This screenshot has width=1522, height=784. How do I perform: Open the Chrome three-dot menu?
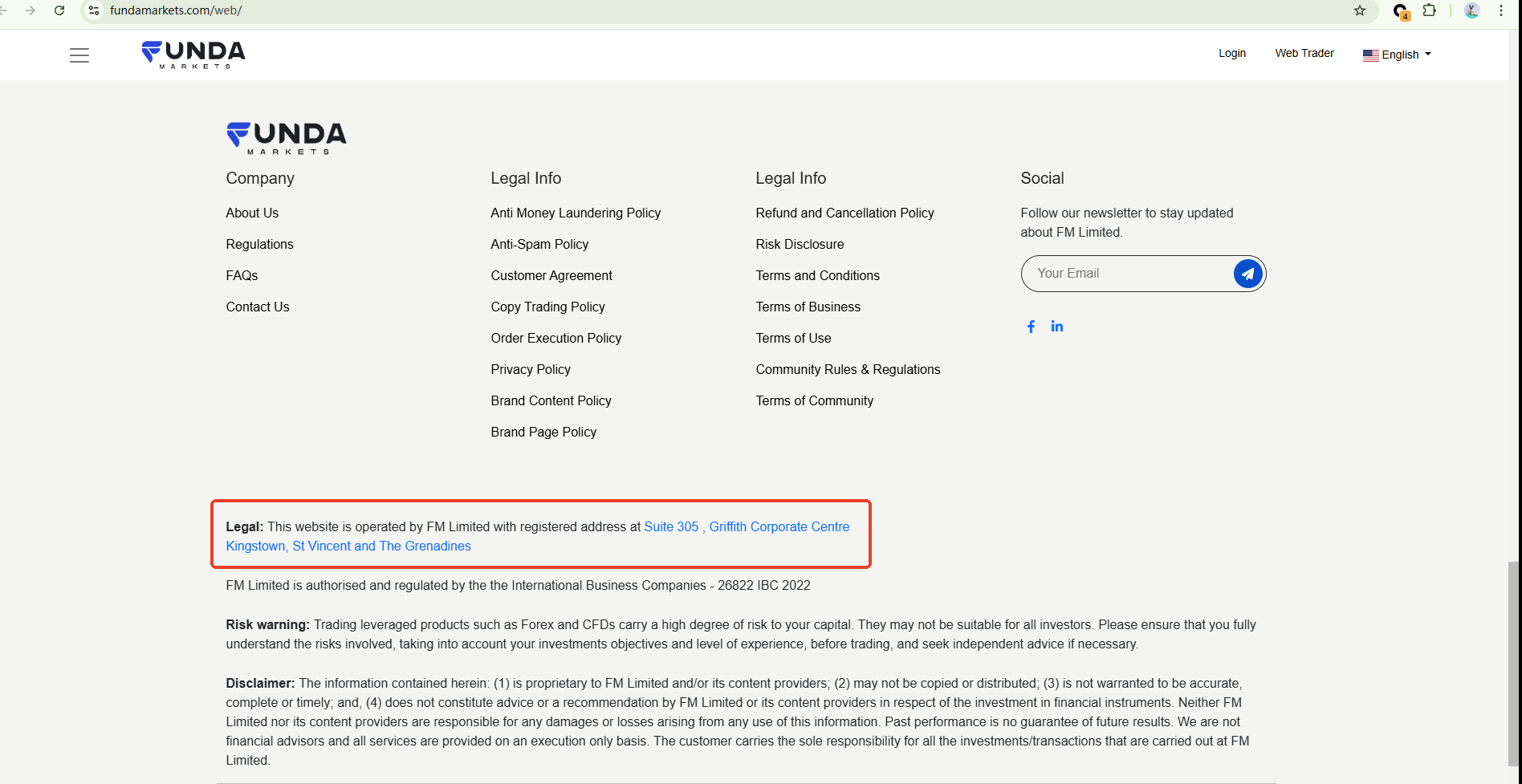point(1501,10)
